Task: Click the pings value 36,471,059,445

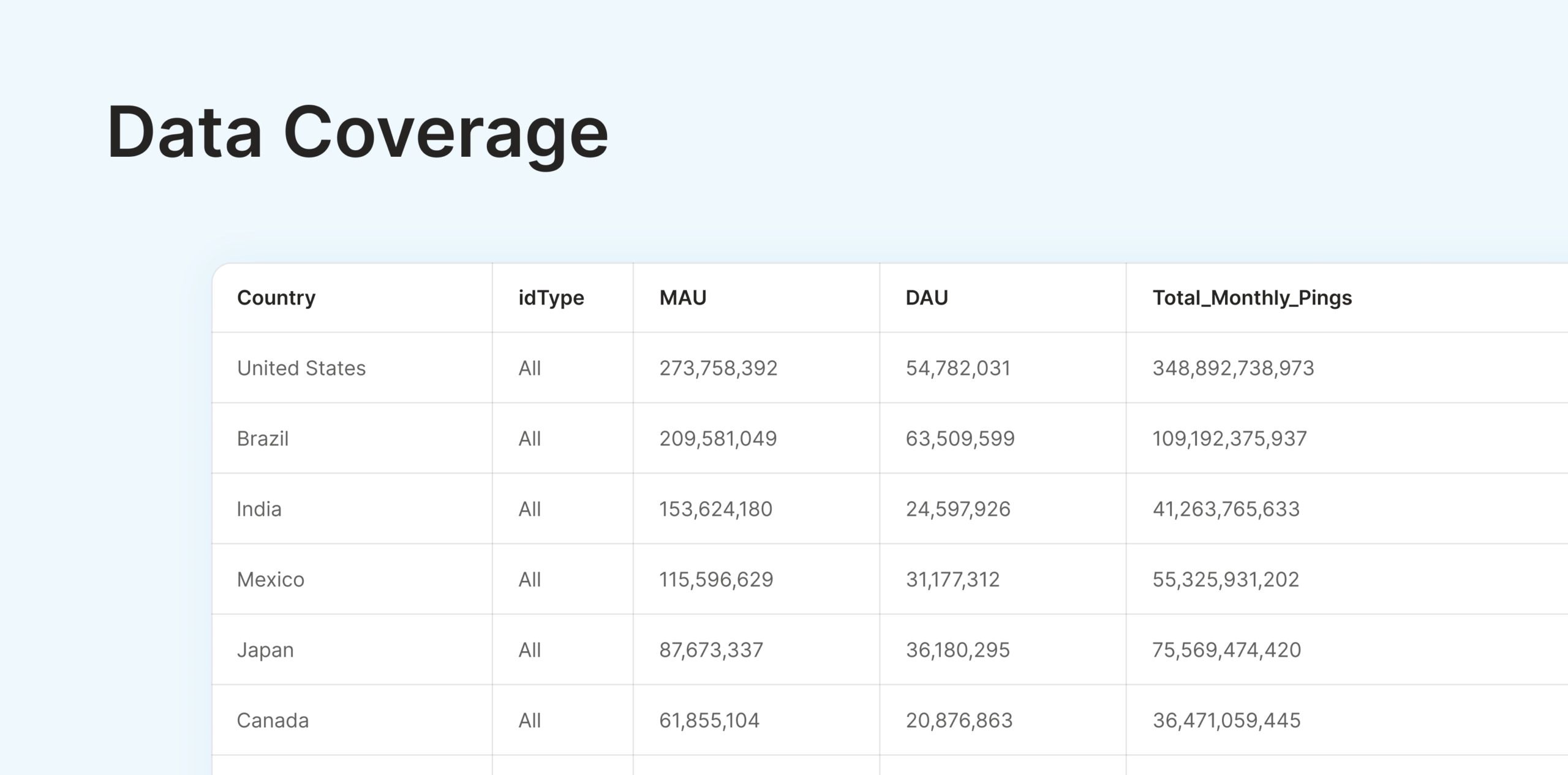Action: click(1227, 720)
